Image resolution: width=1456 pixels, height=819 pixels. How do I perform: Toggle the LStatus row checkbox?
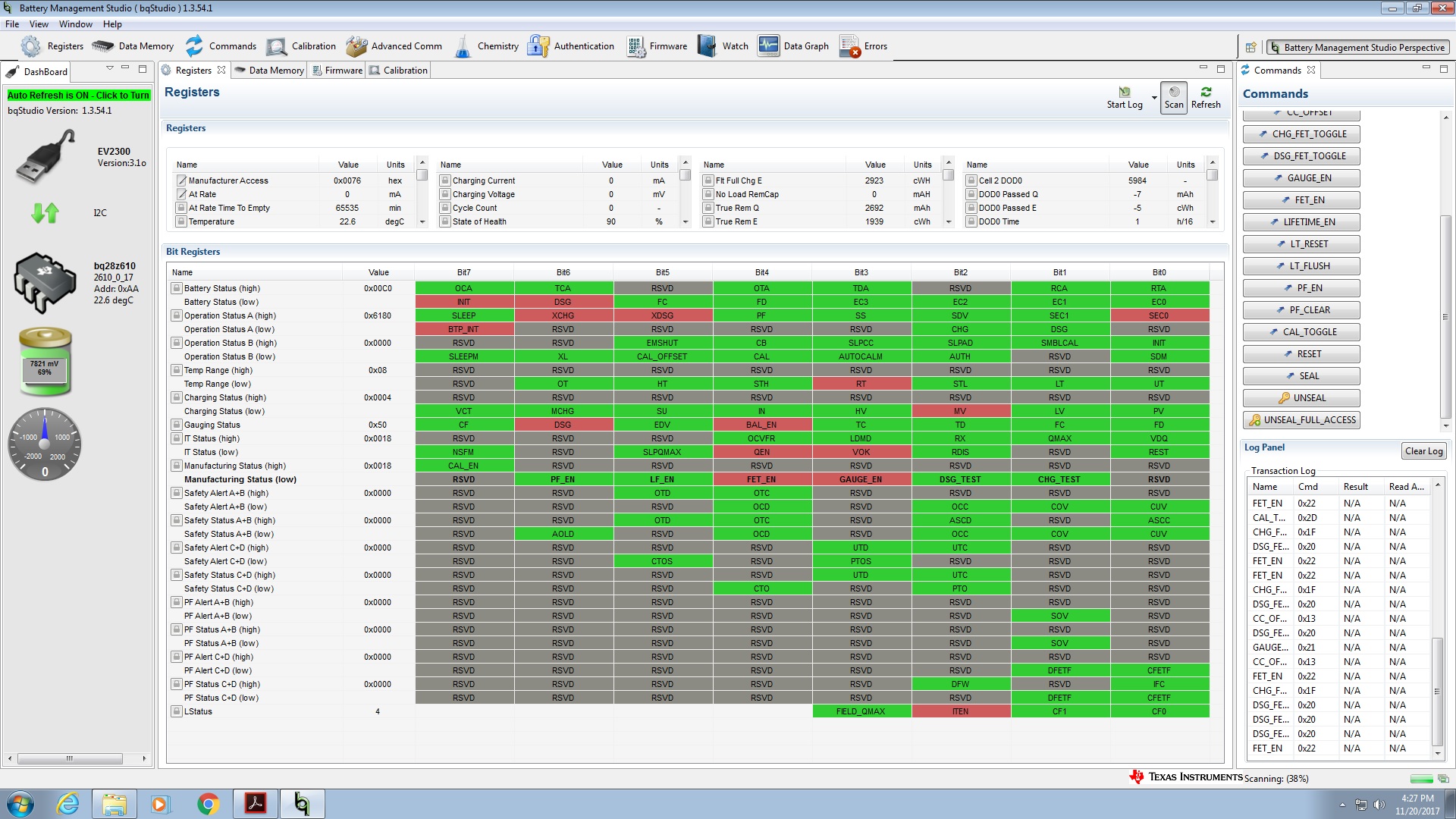point(177,711)
